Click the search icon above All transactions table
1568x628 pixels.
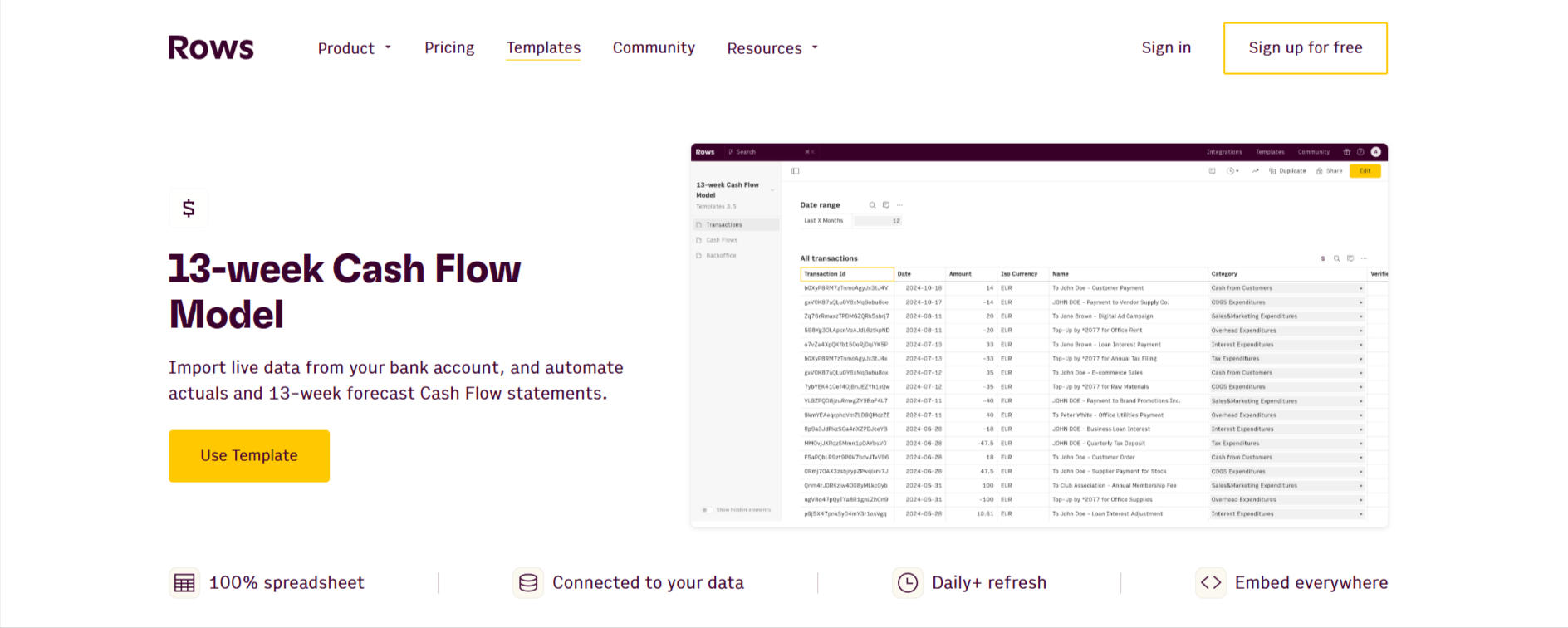pos(1337,258)
